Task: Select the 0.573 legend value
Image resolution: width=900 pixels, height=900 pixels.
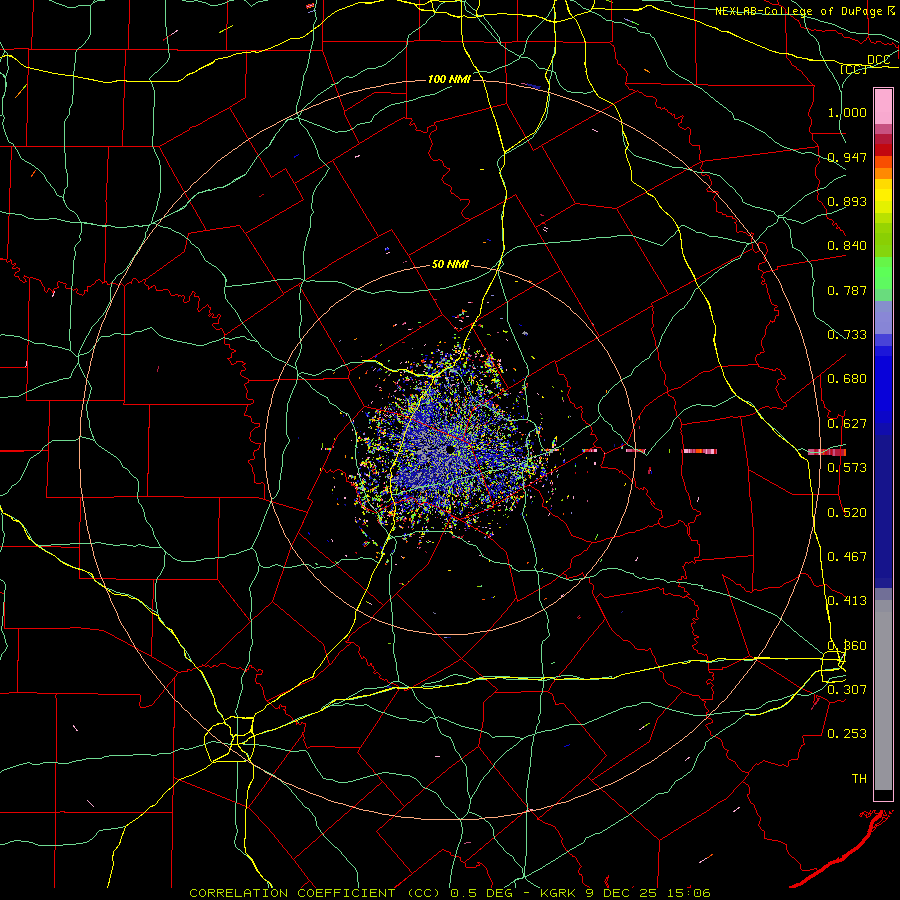Action: (847, 468)
